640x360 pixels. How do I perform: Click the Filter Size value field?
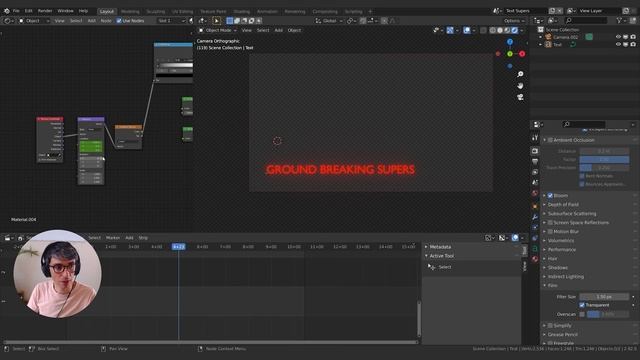tap(604, 297)
